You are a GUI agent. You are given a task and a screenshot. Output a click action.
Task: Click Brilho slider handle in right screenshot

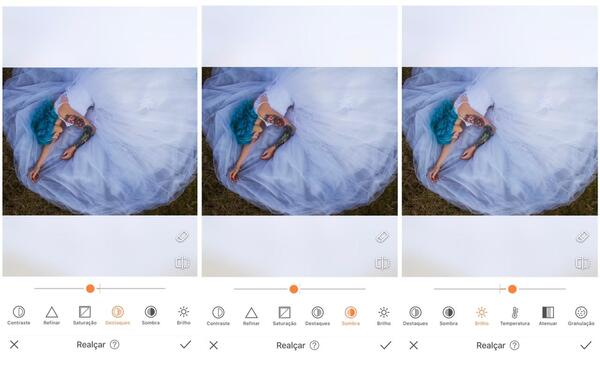pyautogui.click(x=512, y=289)
